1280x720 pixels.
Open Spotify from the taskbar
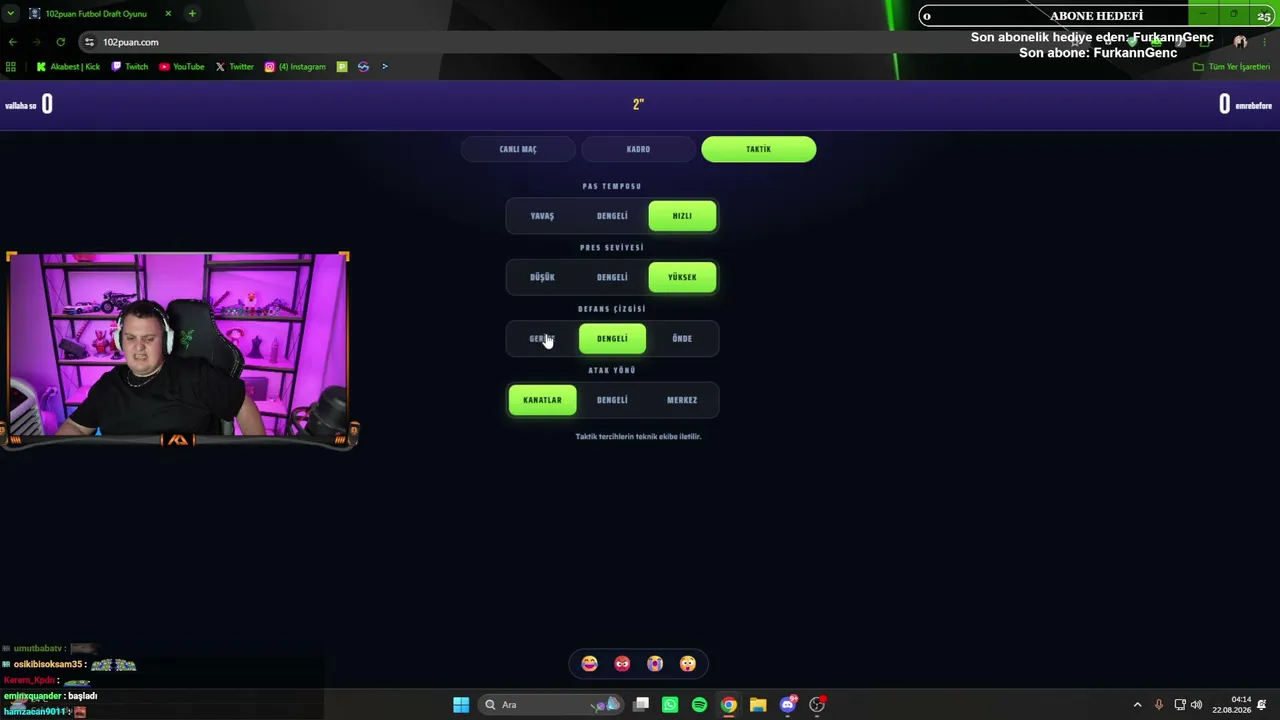point(699,705)
